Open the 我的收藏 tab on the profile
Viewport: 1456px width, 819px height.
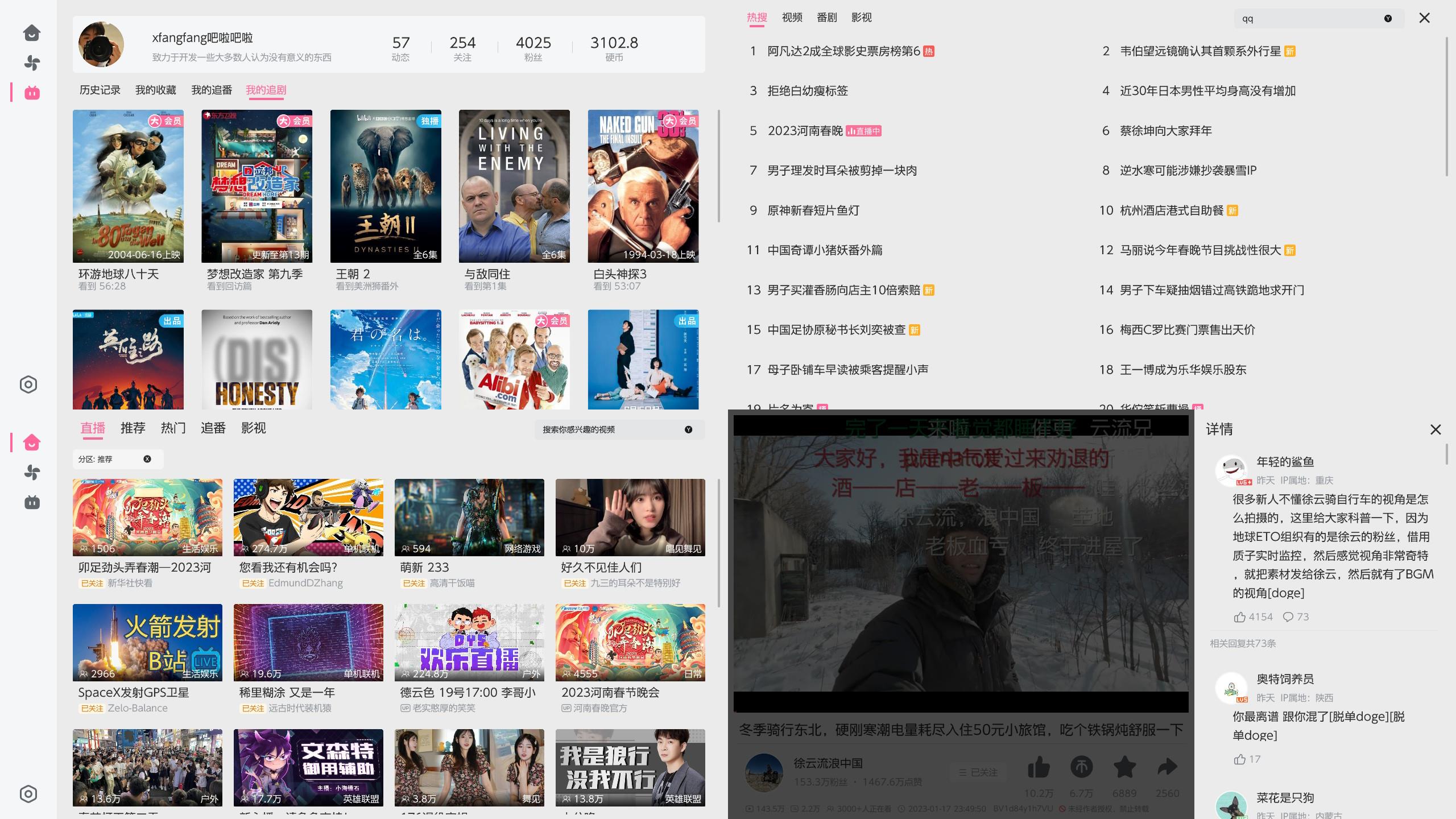[x=155, y=90]
